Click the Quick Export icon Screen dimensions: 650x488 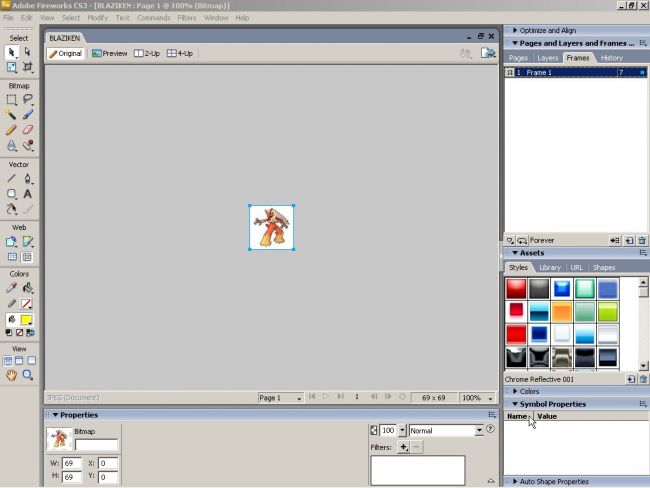coord(488,53)
